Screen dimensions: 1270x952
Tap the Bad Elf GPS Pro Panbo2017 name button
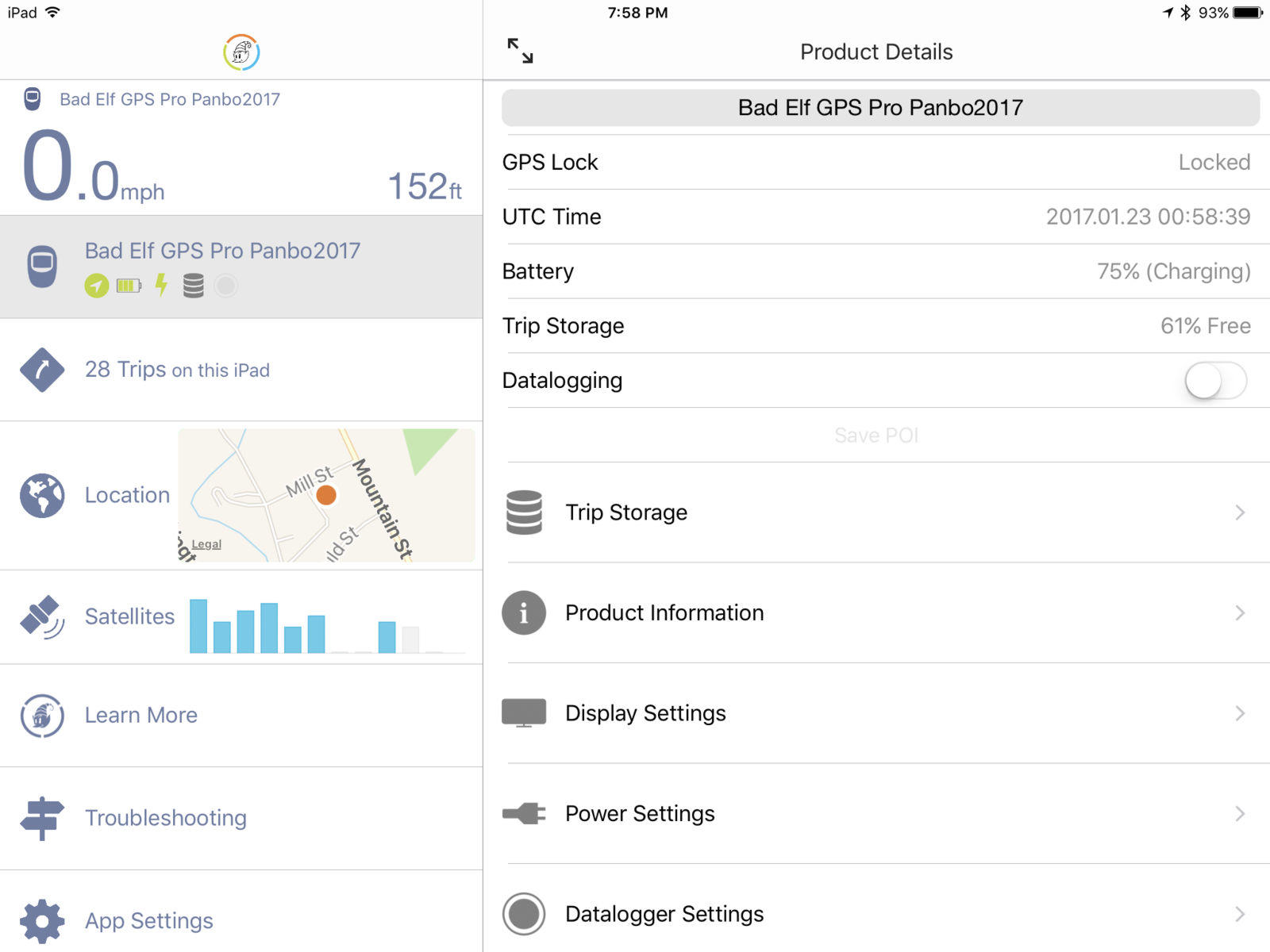click(x=880, y=108)
